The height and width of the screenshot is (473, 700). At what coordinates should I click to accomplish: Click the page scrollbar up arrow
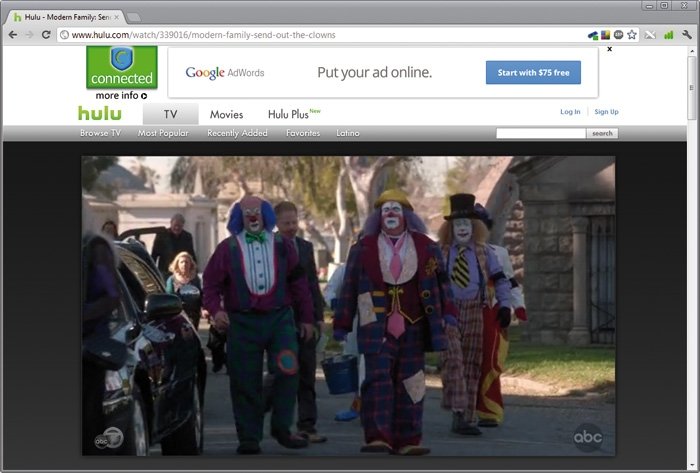point(692,50)
